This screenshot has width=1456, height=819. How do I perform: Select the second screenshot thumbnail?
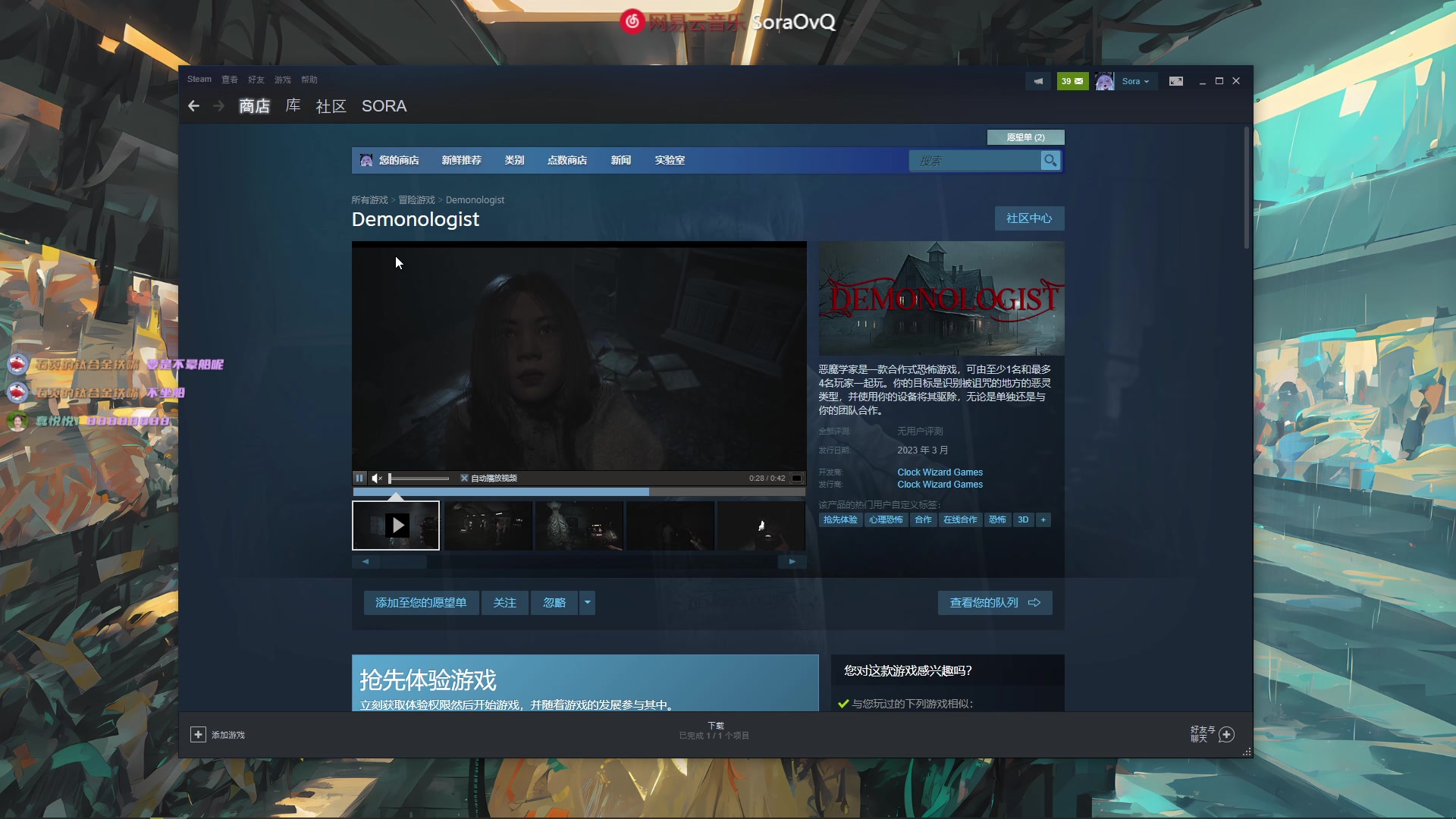click(x=488, y=525)
